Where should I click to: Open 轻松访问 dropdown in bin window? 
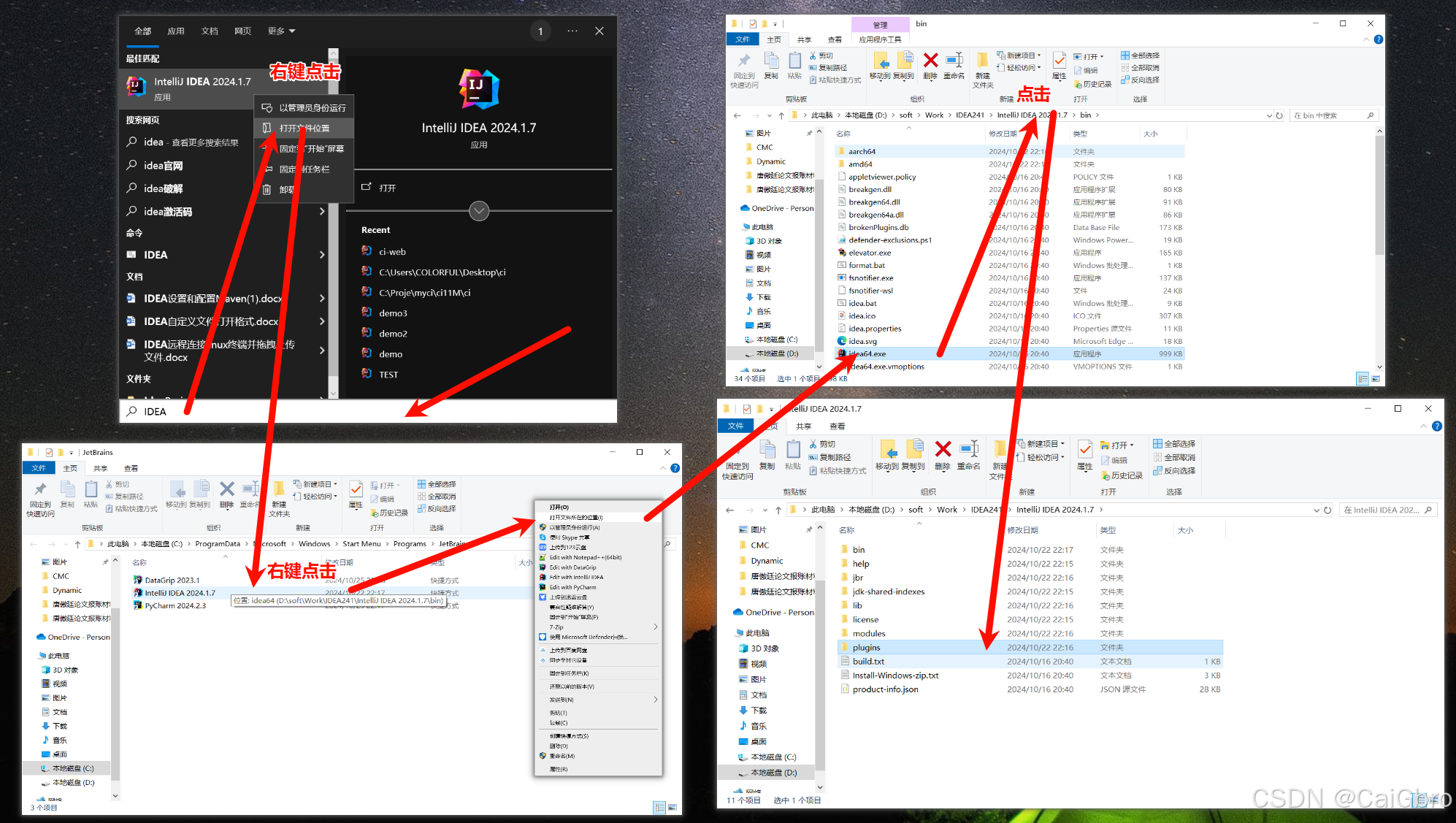click(x=1019, y=68)
